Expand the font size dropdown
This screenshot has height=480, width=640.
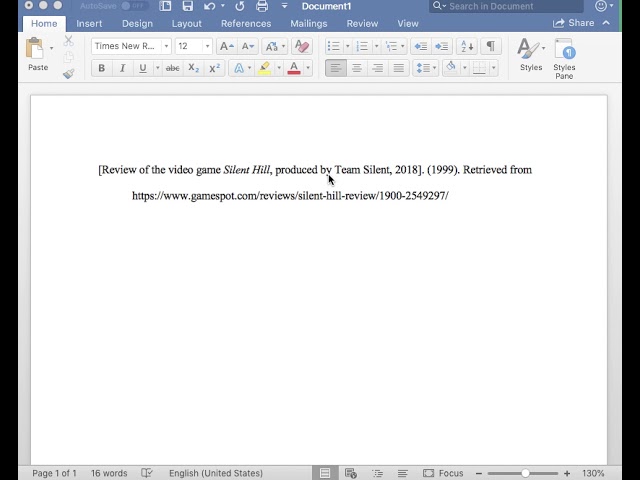click(207, 46)
